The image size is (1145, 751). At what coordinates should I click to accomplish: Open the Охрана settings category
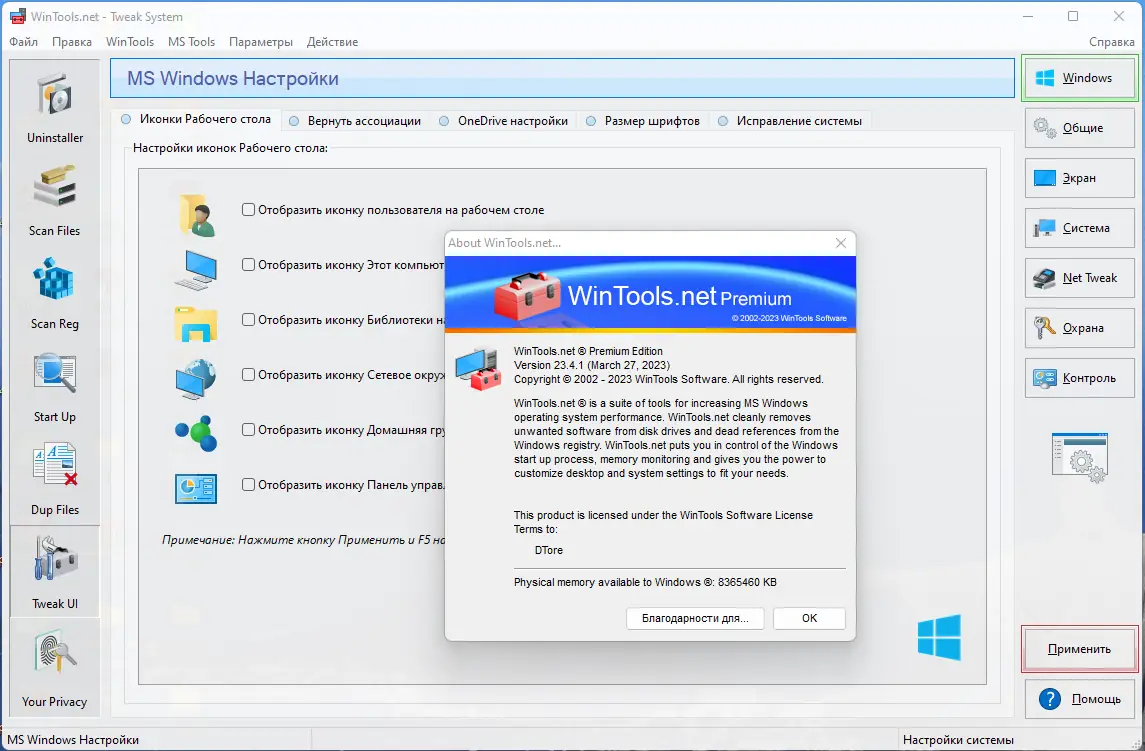pyautogui.click(x=1079, y=328)
